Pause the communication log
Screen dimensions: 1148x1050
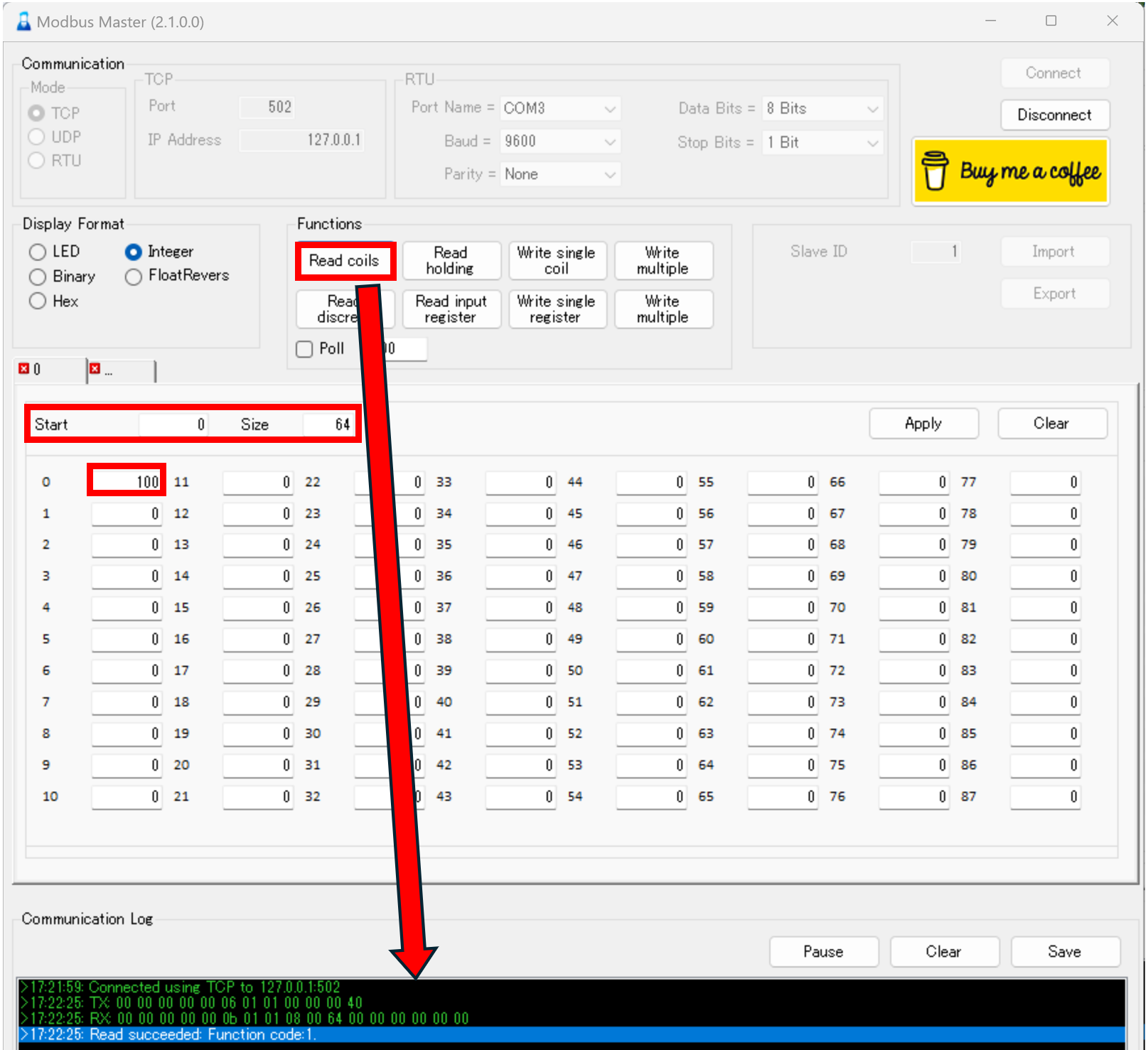(x=823, y=952)
